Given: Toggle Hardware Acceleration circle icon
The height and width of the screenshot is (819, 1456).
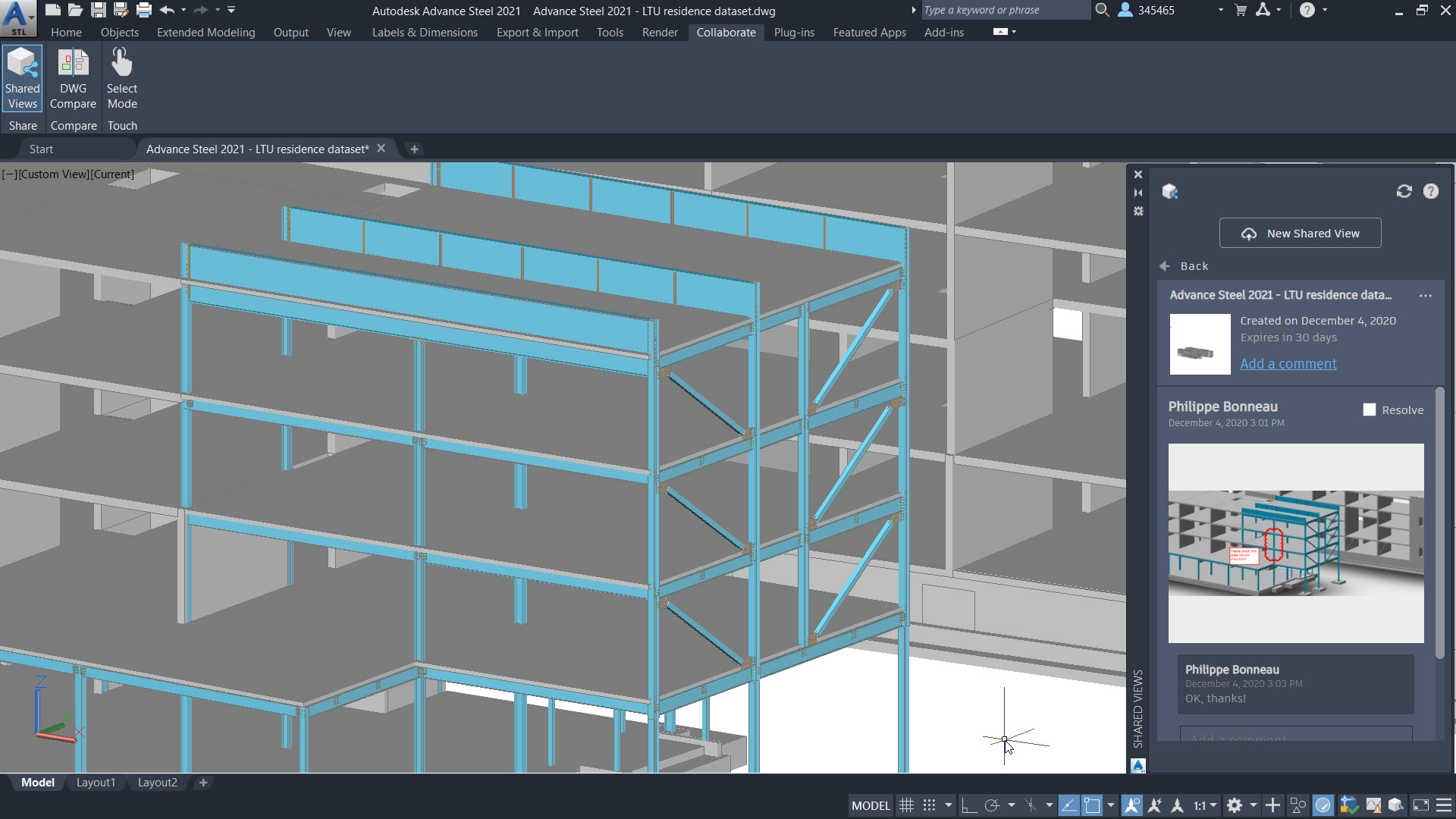Looking at the screenshot, I should pos(1323,805).
